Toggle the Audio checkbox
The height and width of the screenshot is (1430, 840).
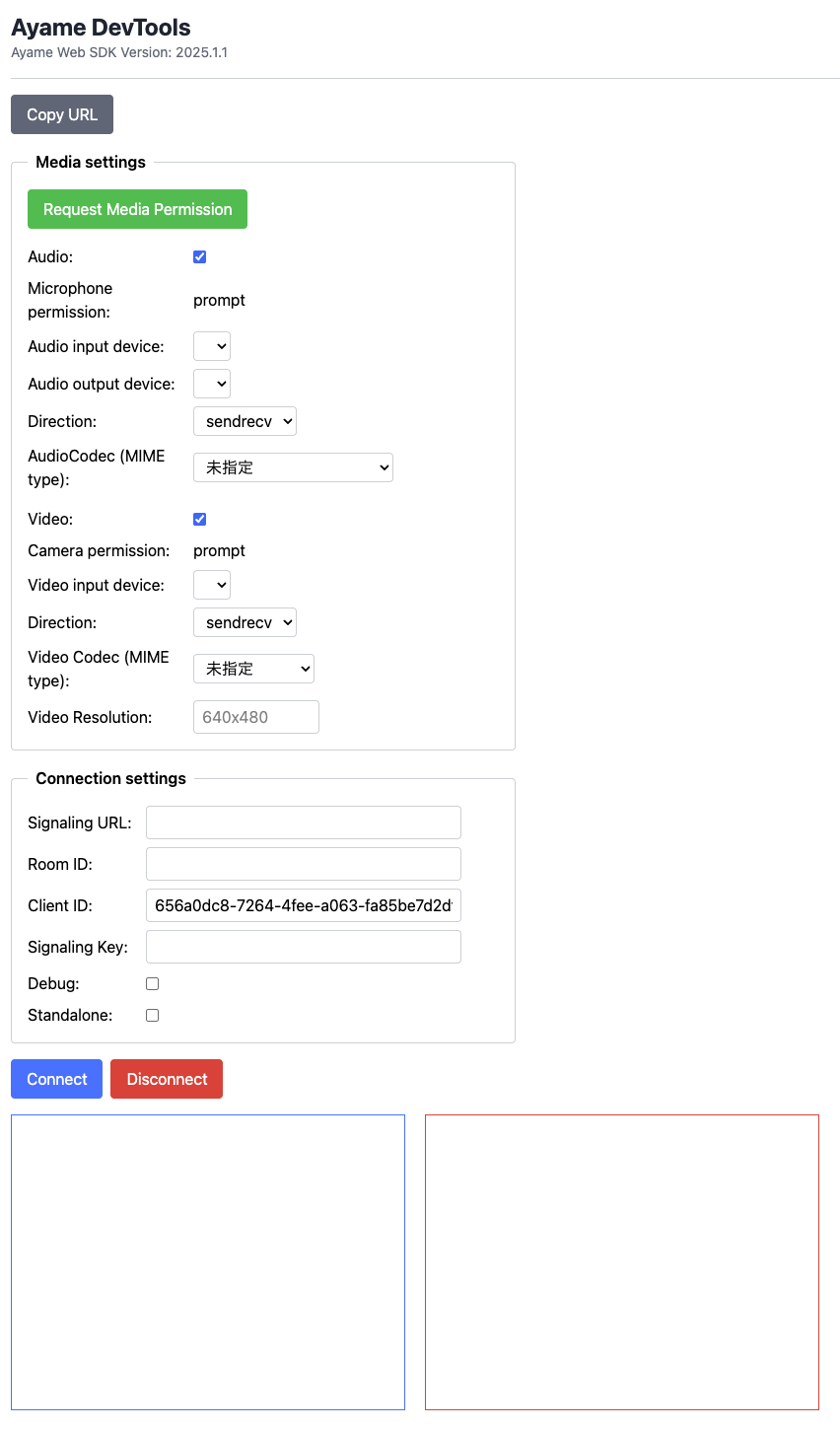[200, 256]
